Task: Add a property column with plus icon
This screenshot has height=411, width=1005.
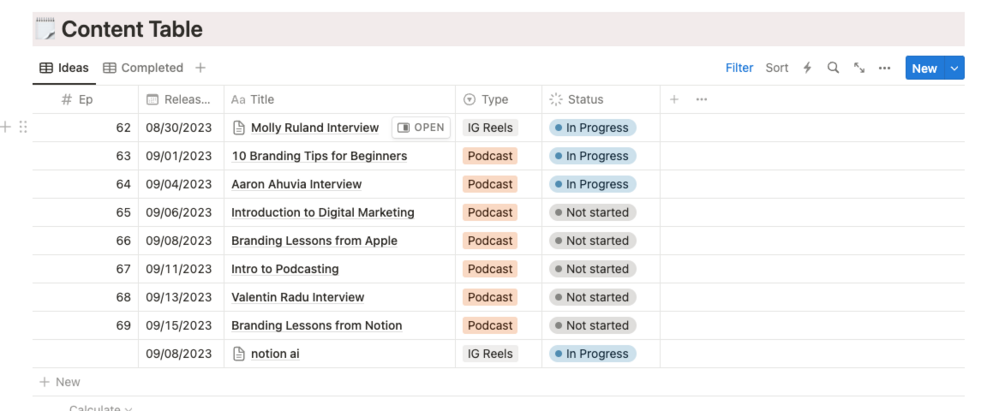Action: (674, 99)
